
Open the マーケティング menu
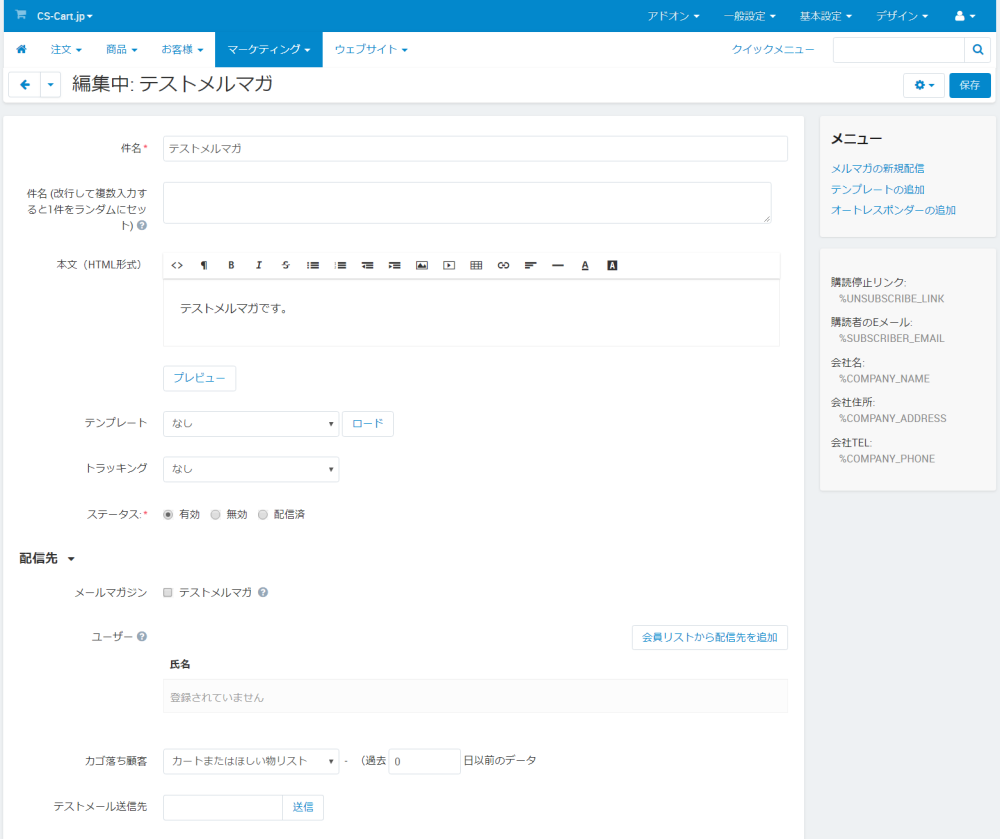(x=268, y=49)
